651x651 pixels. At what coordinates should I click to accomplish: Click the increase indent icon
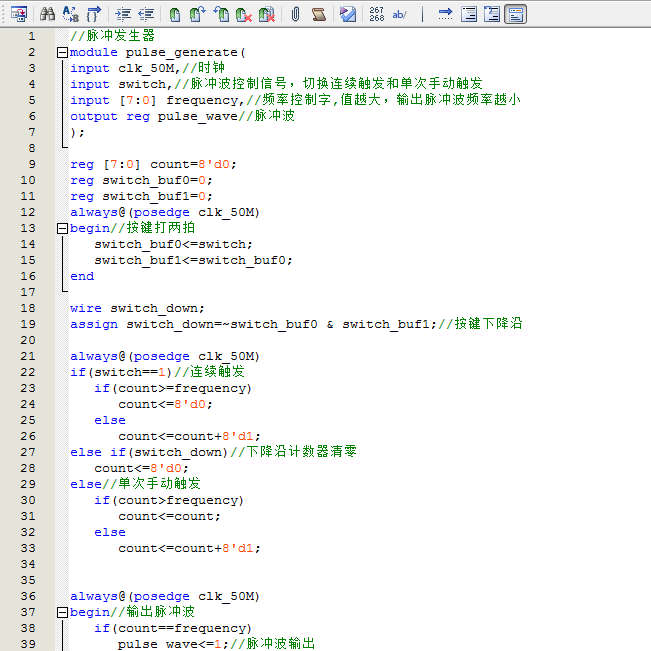pos(123,14)
